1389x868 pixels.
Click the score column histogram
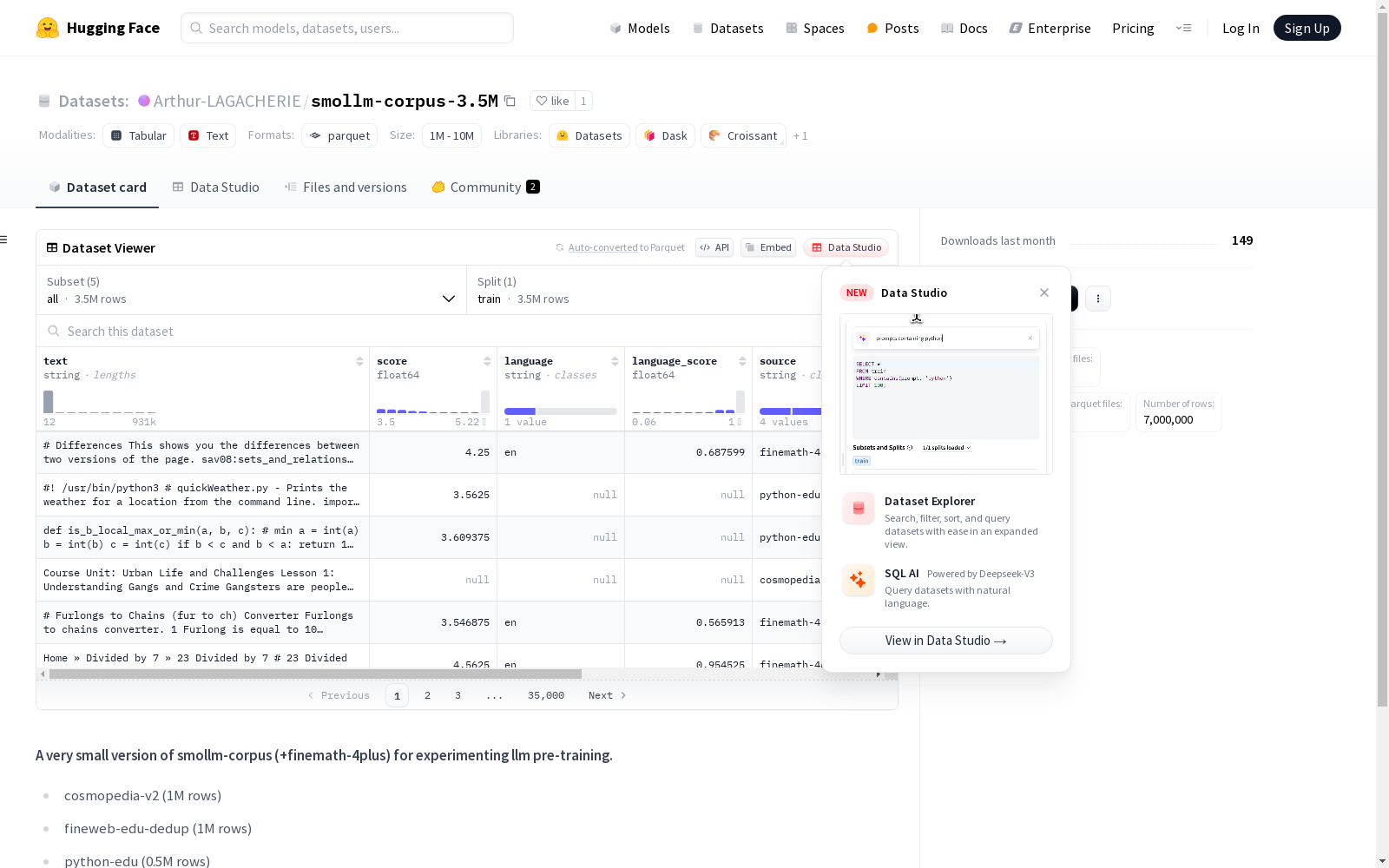[433, 402]
